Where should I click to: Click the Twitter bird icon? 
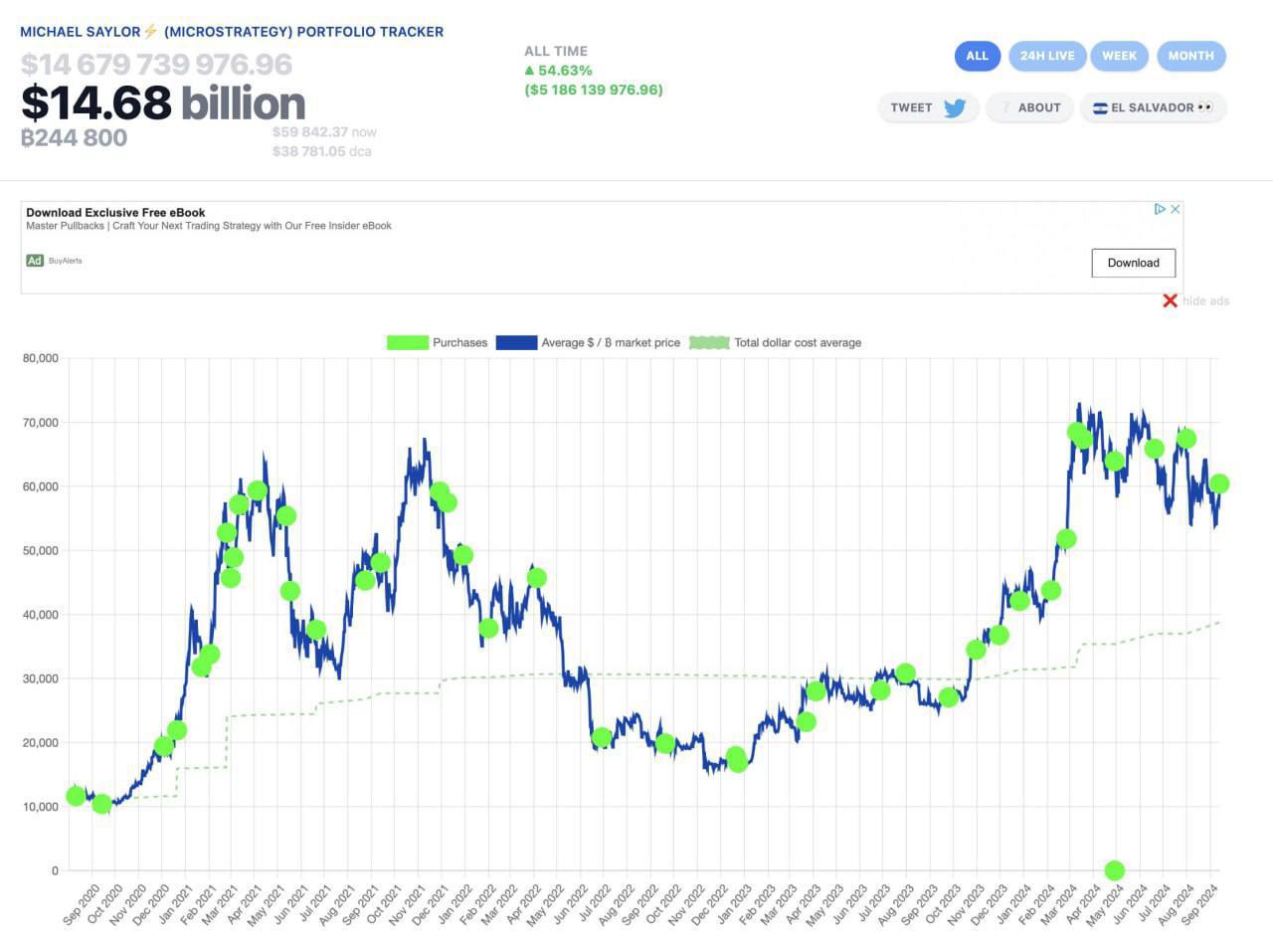click(x=954, y=108)
